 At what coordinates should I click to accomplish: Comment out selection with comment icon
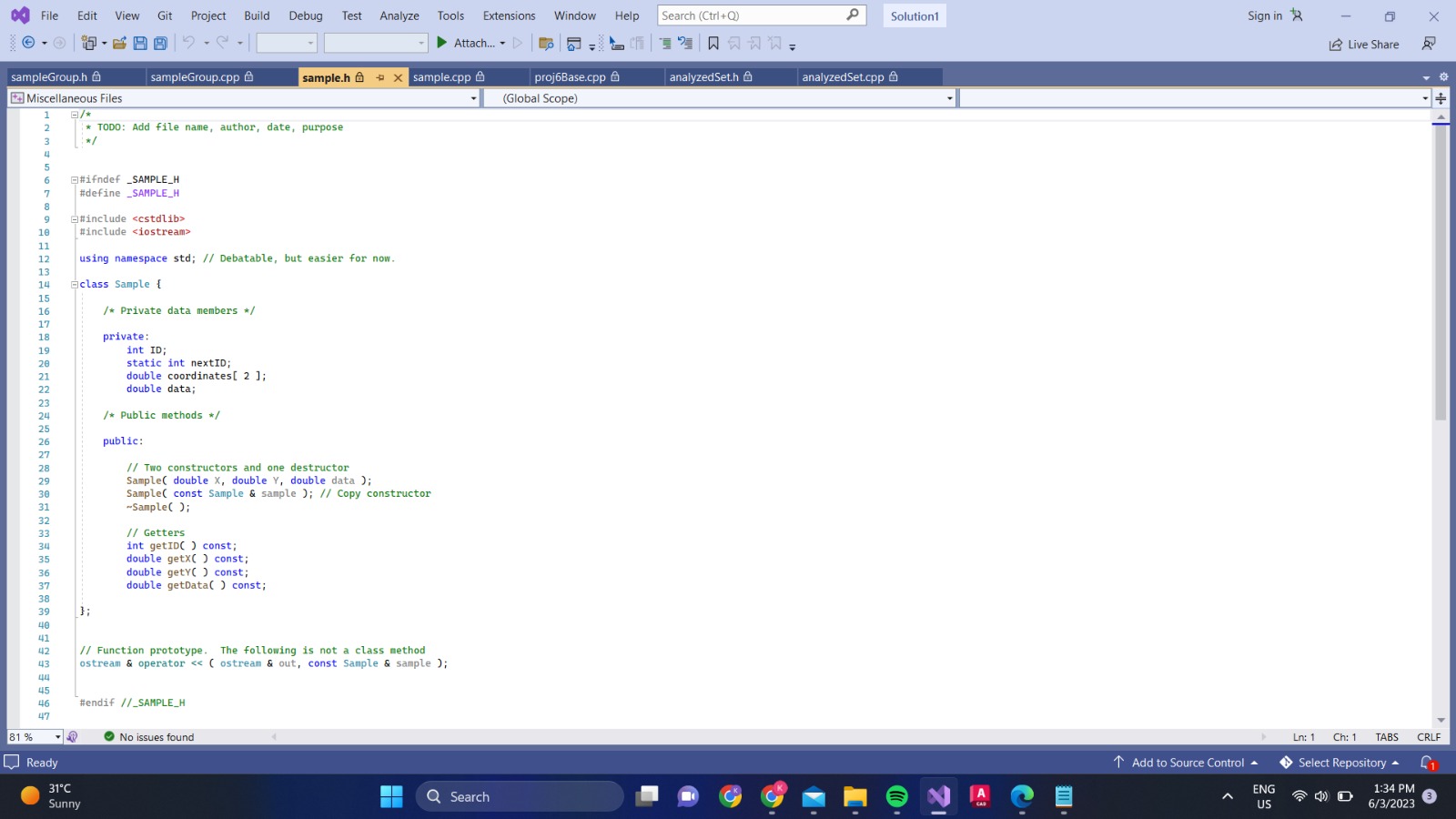tap(663, 43)
